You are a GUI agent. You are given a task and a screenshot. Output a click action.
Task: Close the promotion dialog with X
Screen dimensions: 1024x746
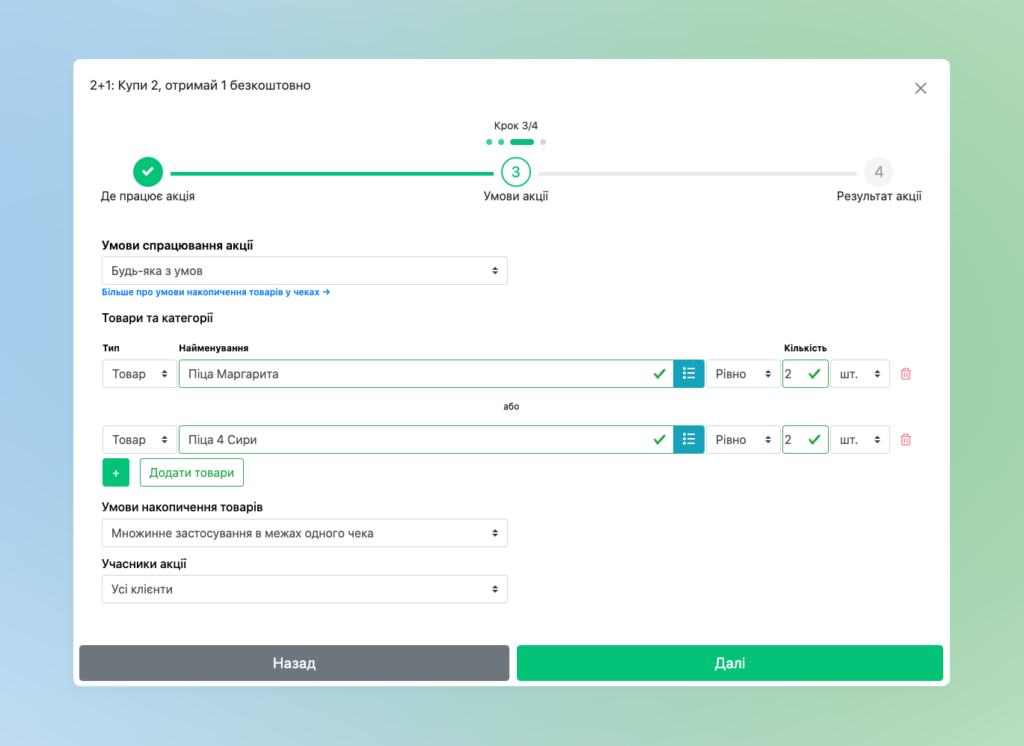(920, 88)
